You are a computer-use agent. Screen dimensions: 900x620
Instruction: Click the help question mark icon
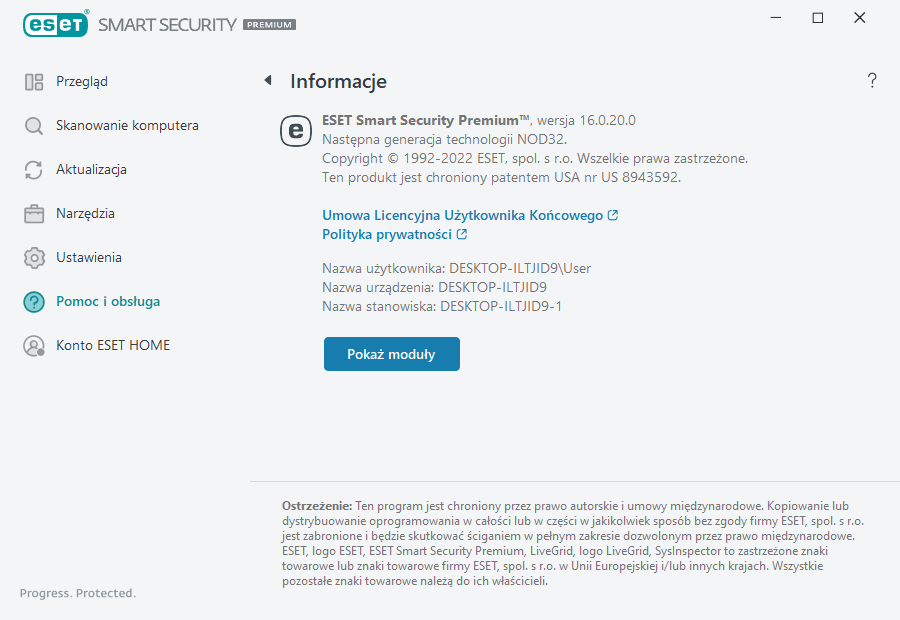[872, 81]
